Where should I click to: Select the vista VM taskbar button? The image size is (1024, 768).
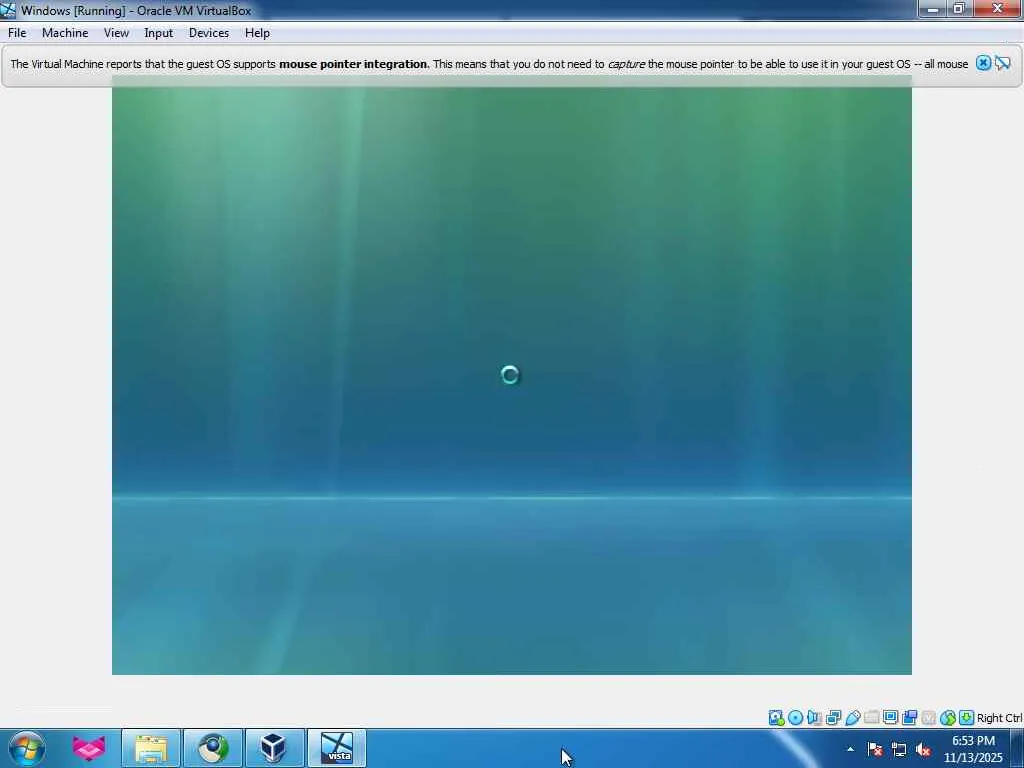[336, 748]
